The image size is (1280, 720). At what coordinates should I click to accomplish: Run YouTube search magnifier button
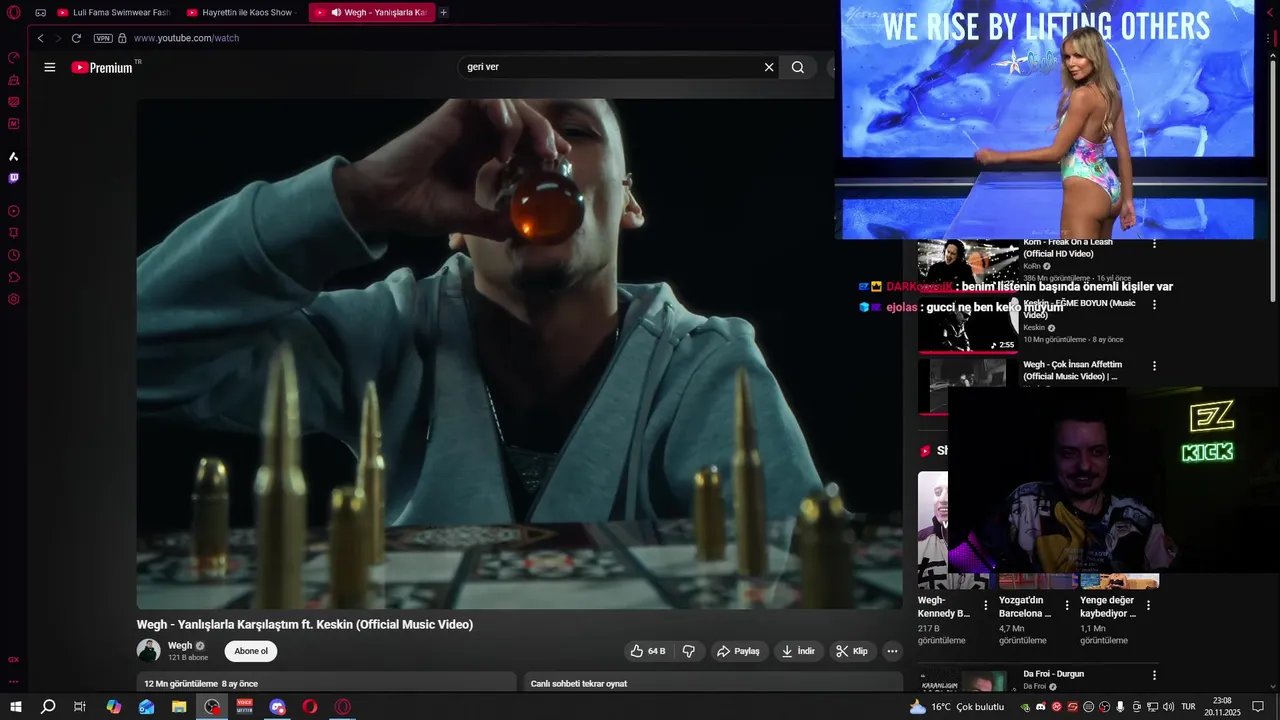pos(798,67)
